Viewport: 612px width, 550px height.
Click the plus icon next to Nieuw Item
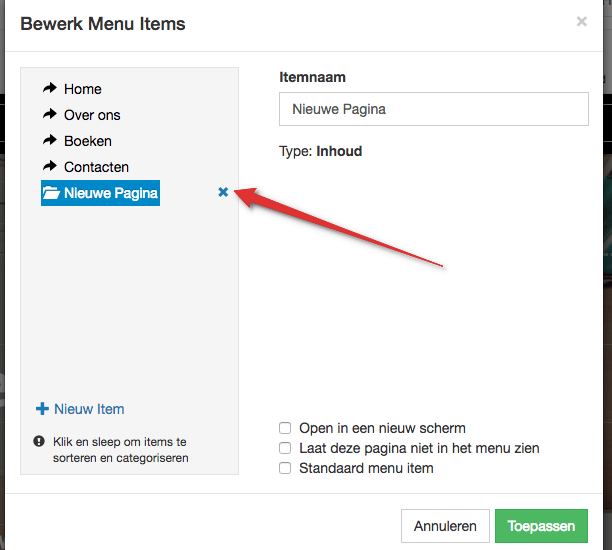coord(42,408)
